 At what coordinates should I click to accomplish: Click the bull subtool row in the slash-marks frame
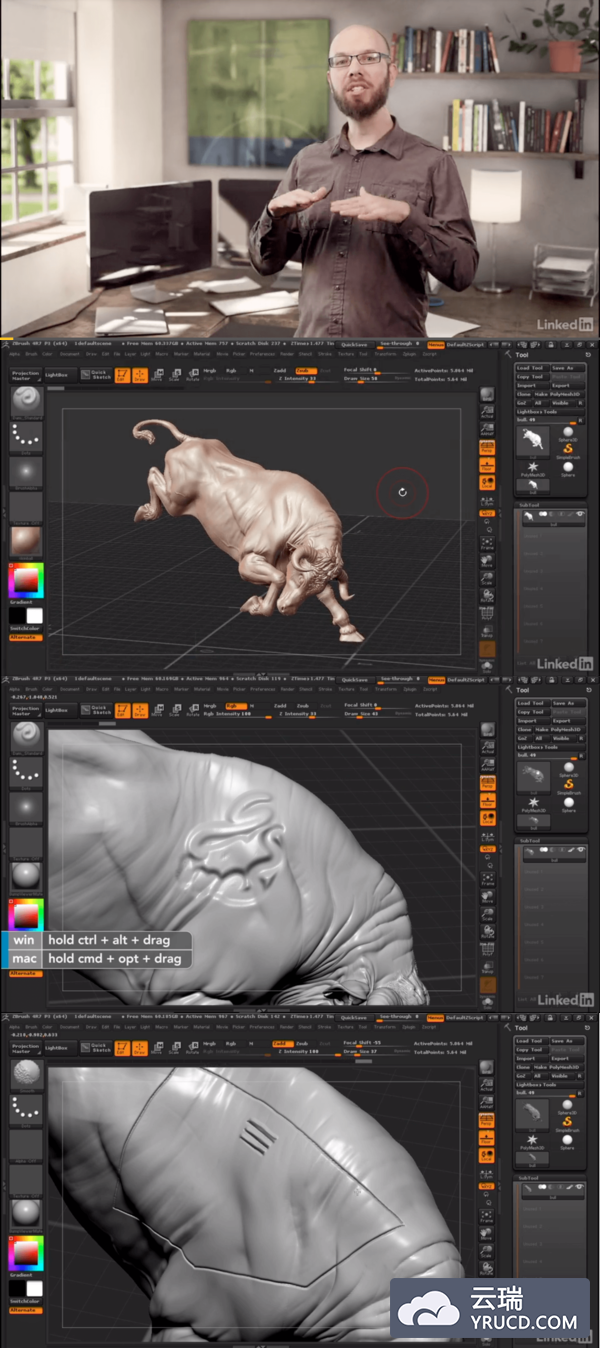click(554, 1191)
